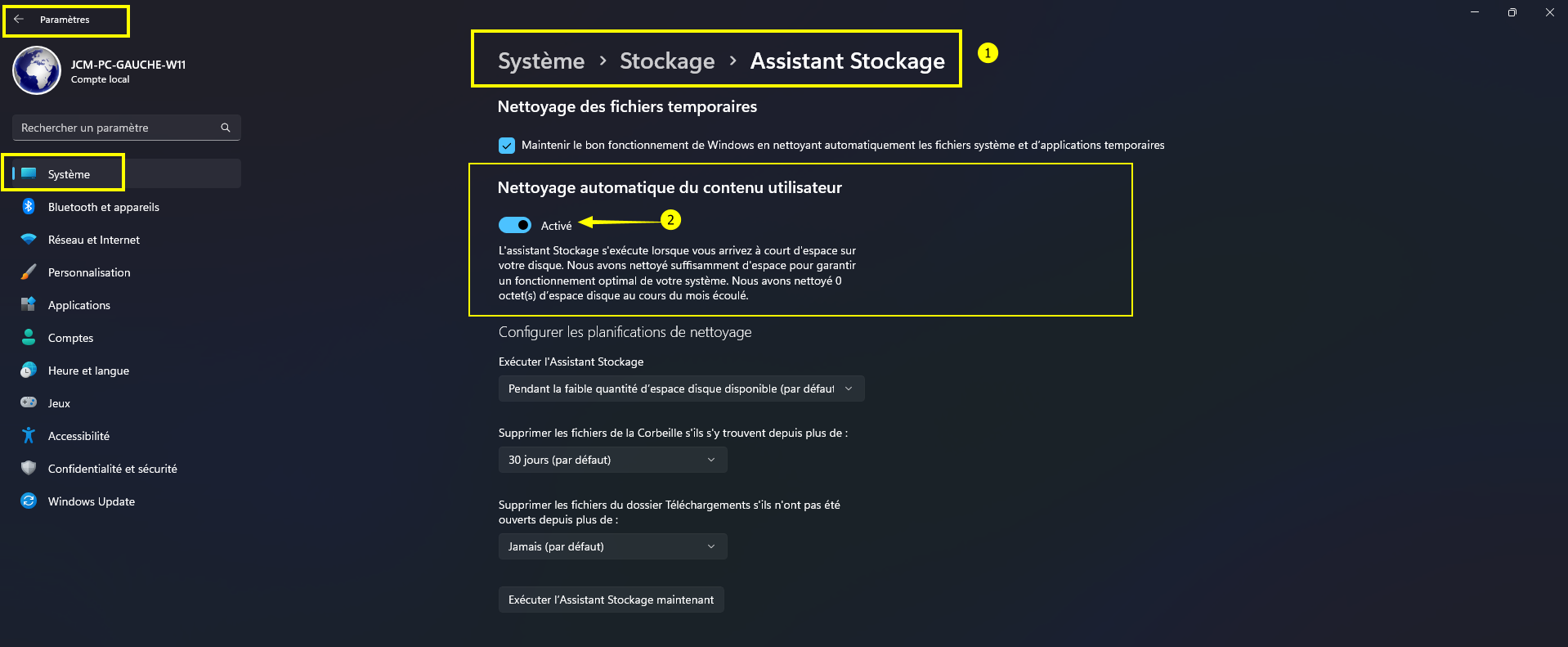Click the search magnifier icon
The width and height of the screenshot is (1568, 647).
[x=226, y=128]
